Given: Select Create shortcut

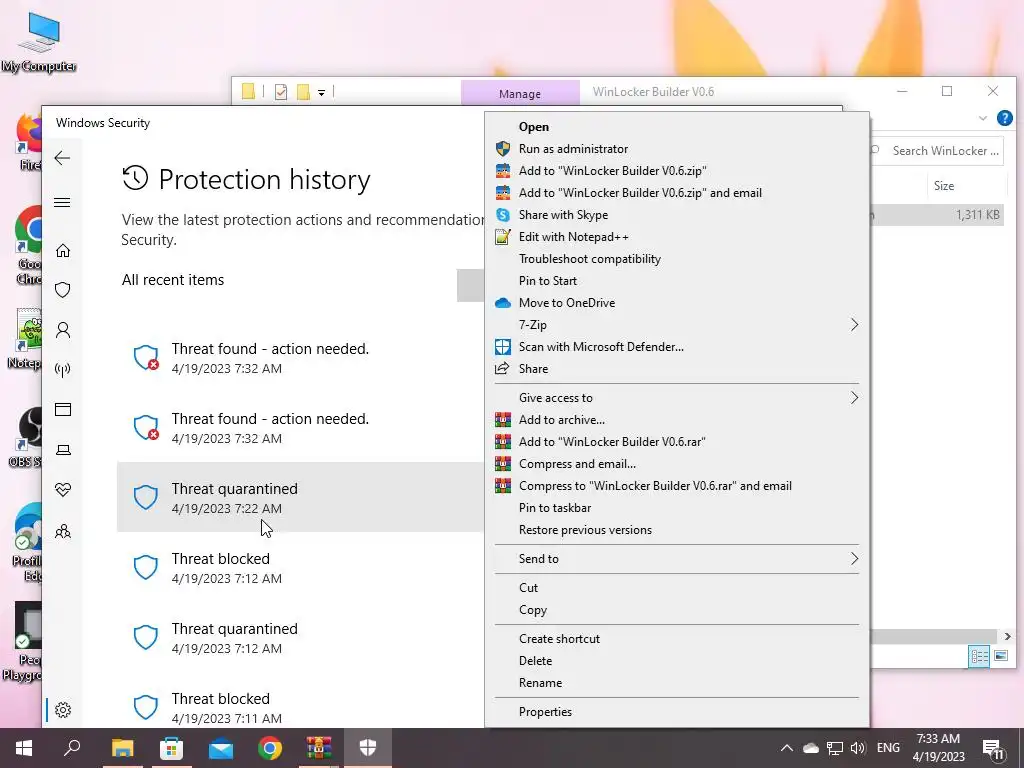Looking at the screenshot, I should click(677, 639).
